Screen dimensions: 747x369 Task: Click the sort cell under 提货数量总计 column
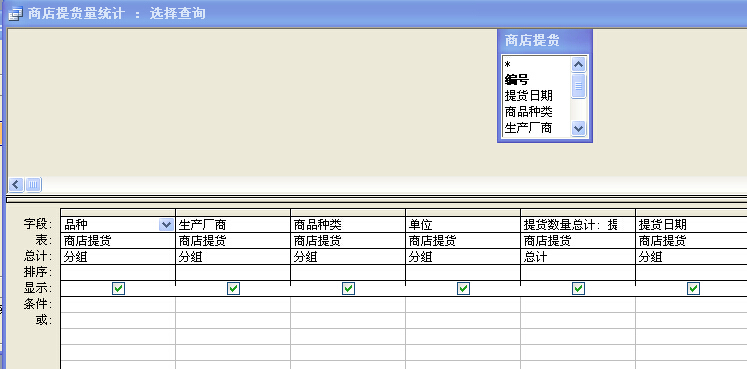(x=578, y=273)
